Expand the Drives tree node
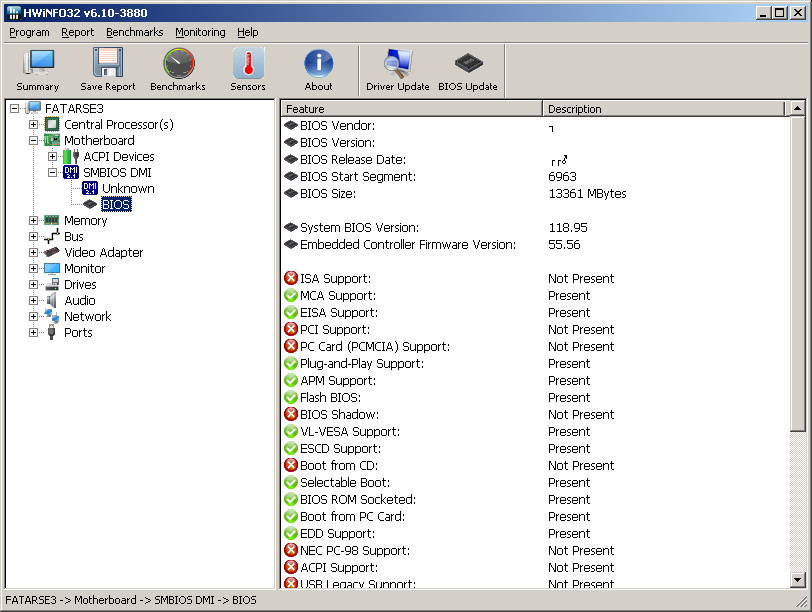Image resolution: width=812 pixels, height=612 pixels. (34, 285)
